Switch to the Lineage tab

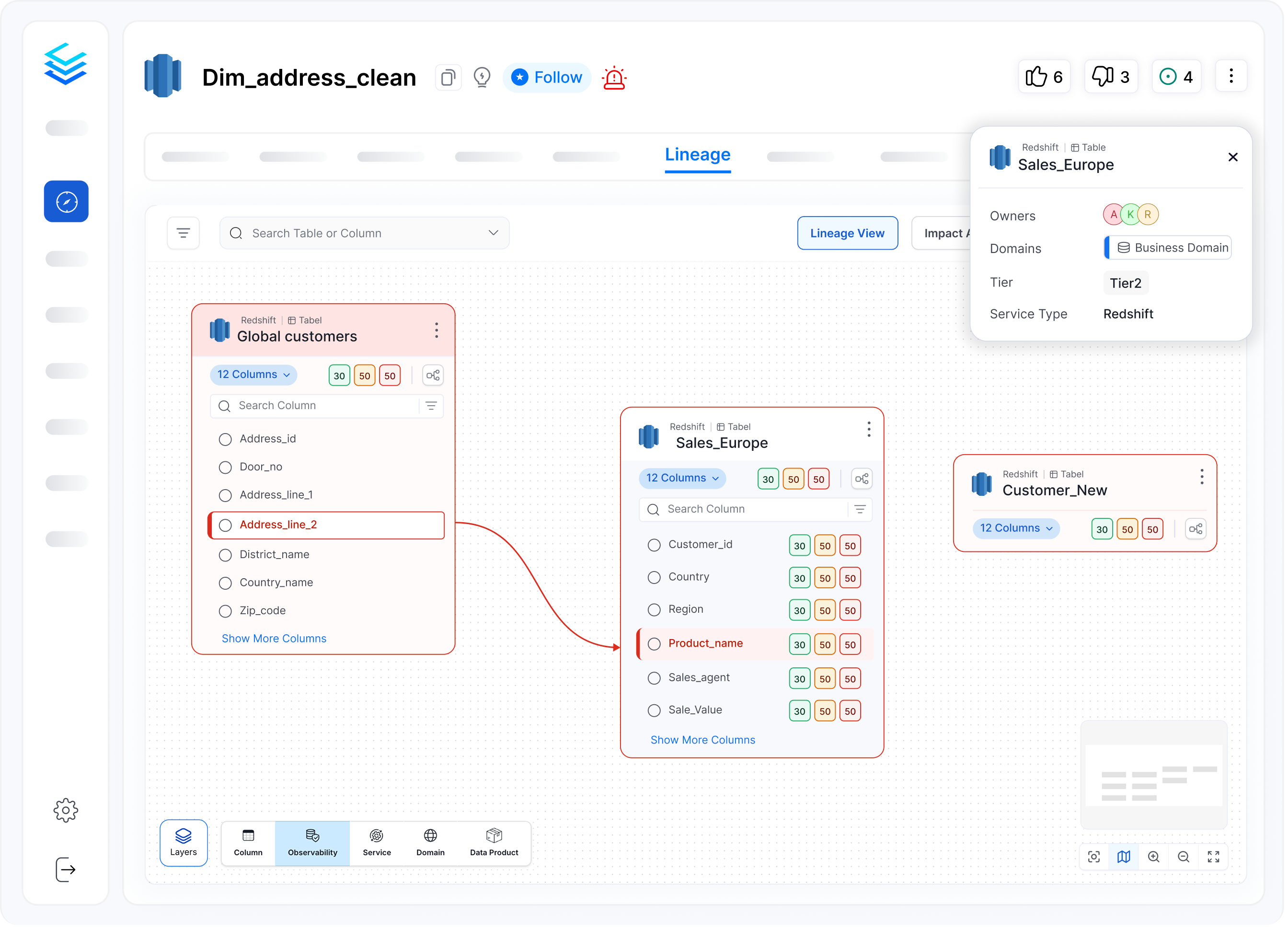[x=697, y=154]
